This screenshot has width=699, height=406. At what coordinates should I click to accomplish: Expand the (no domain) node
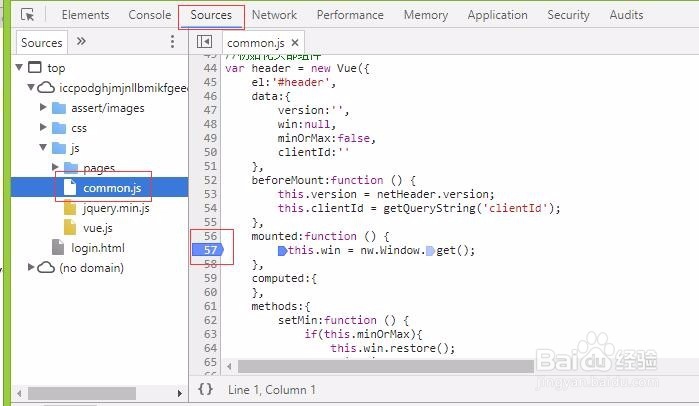click(31, 267)
